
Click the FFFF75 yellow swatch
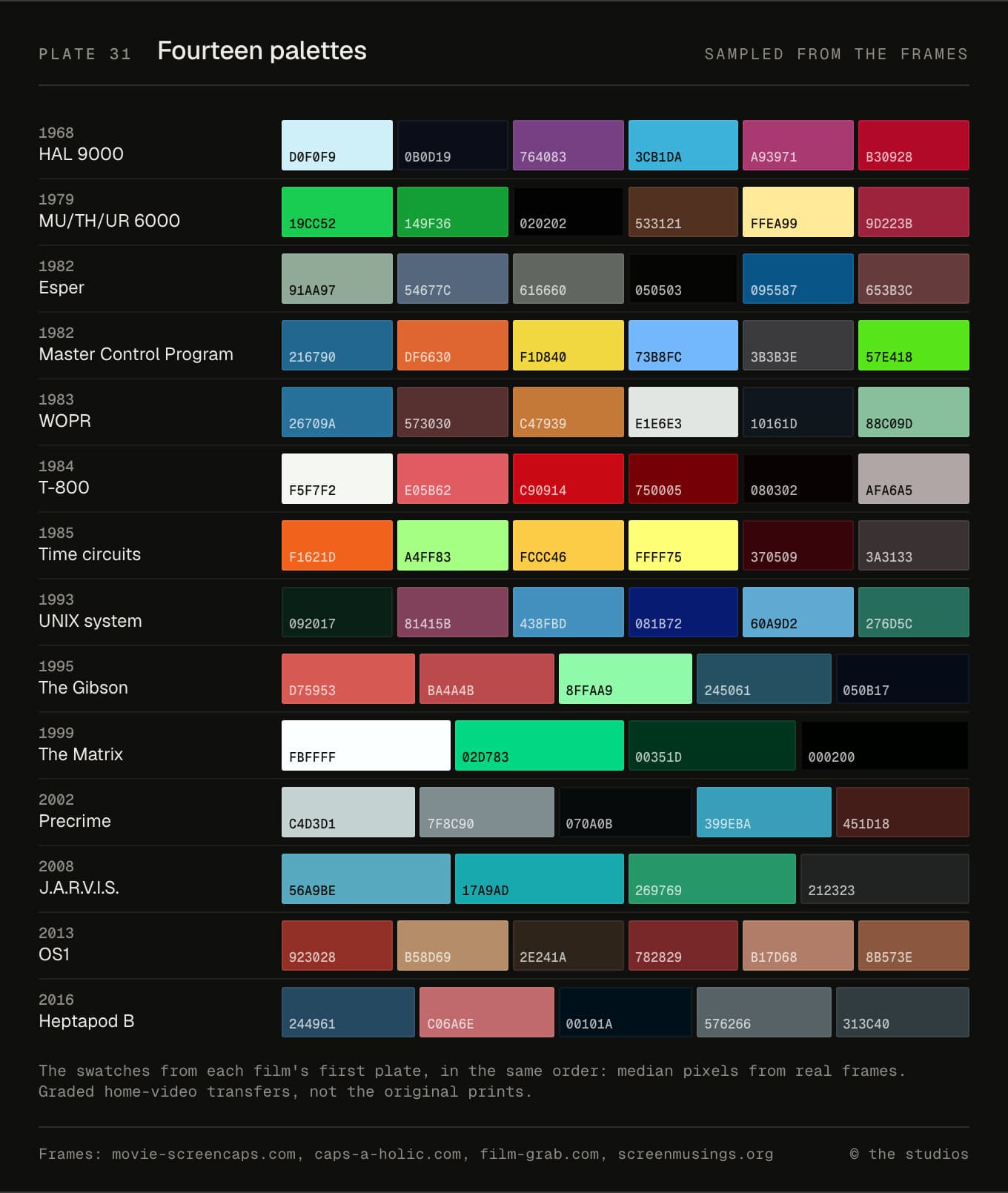(x=683, y=545)
